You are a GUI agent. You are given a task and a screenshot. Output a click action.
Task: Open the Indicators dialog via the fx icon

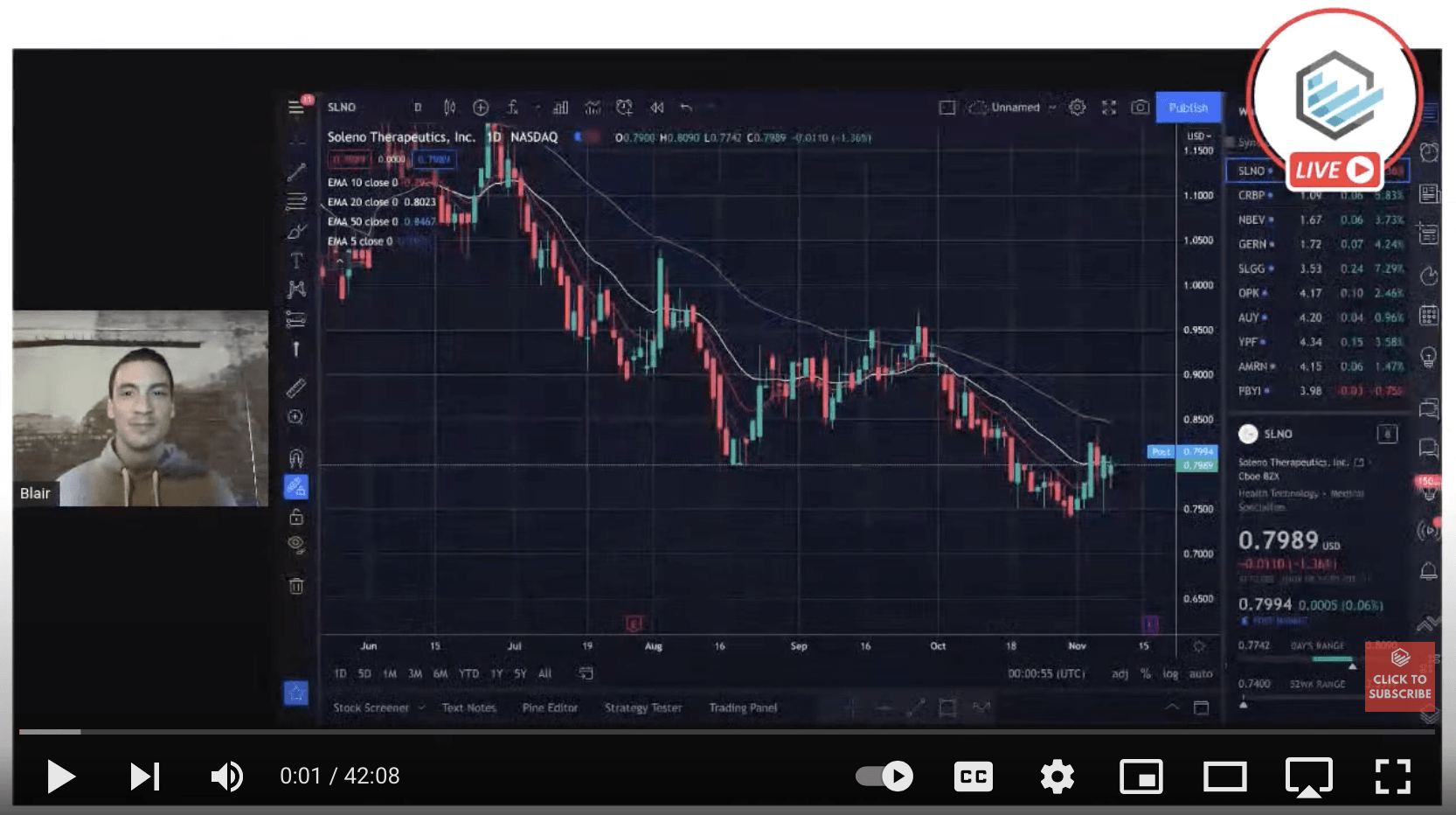pos(514,108)
